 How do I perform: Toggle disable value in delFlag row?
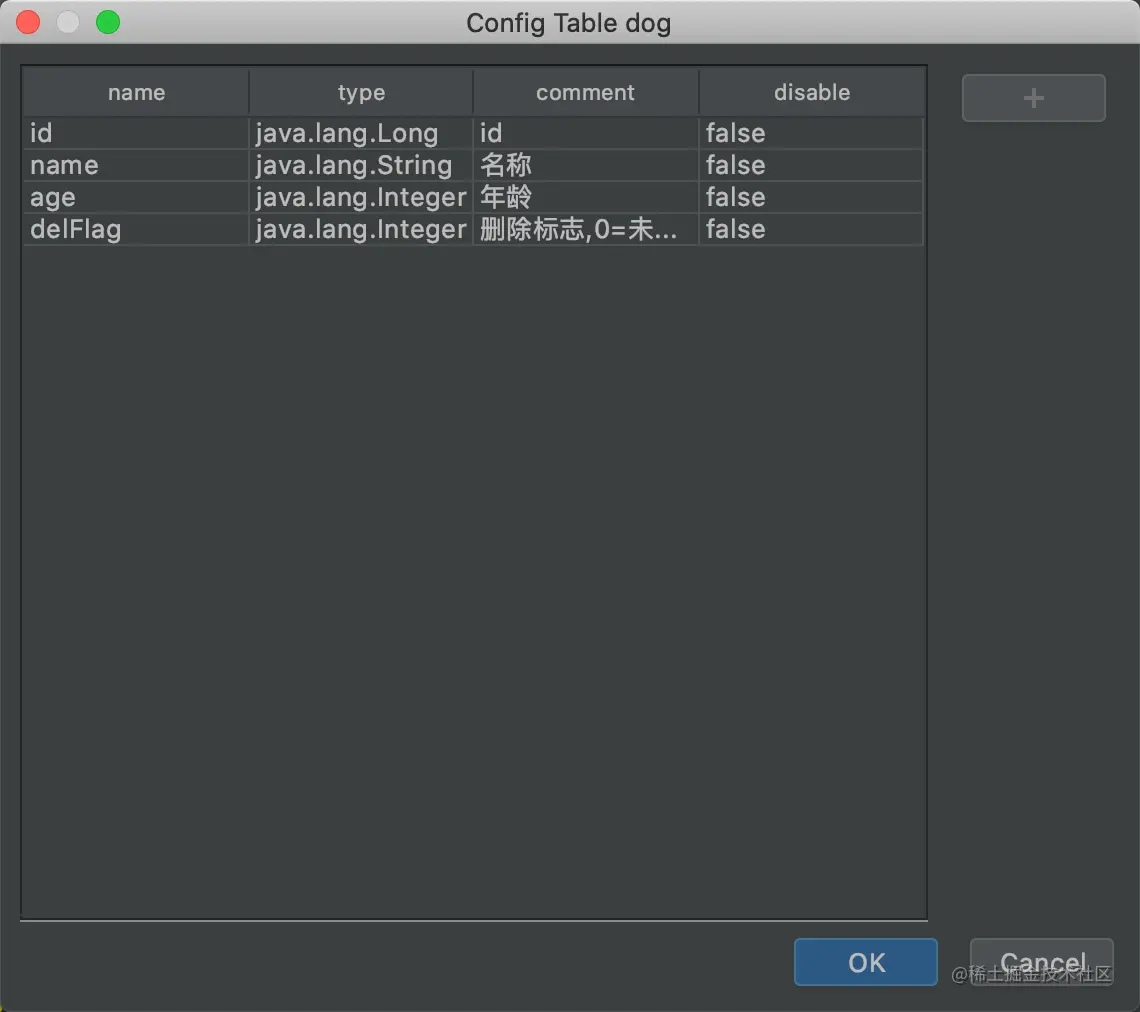(811, 229)
